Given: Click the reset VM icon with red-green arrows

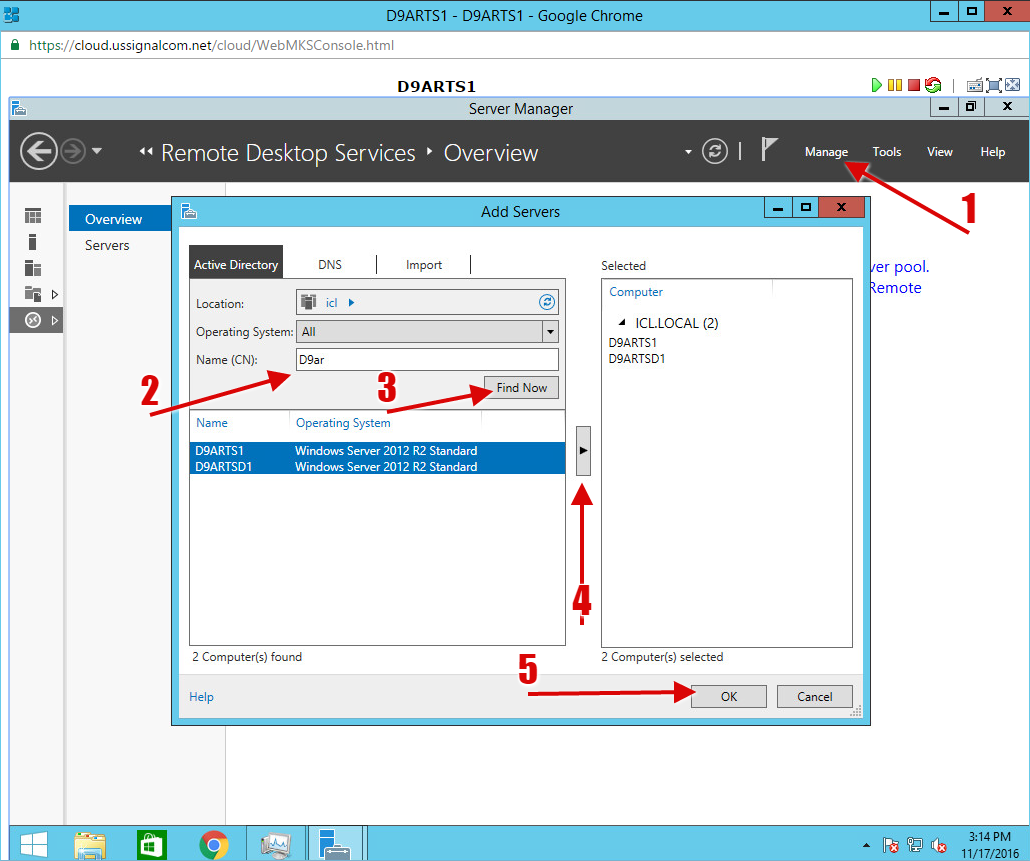Looking at the screenshot, I should point(933,85).
